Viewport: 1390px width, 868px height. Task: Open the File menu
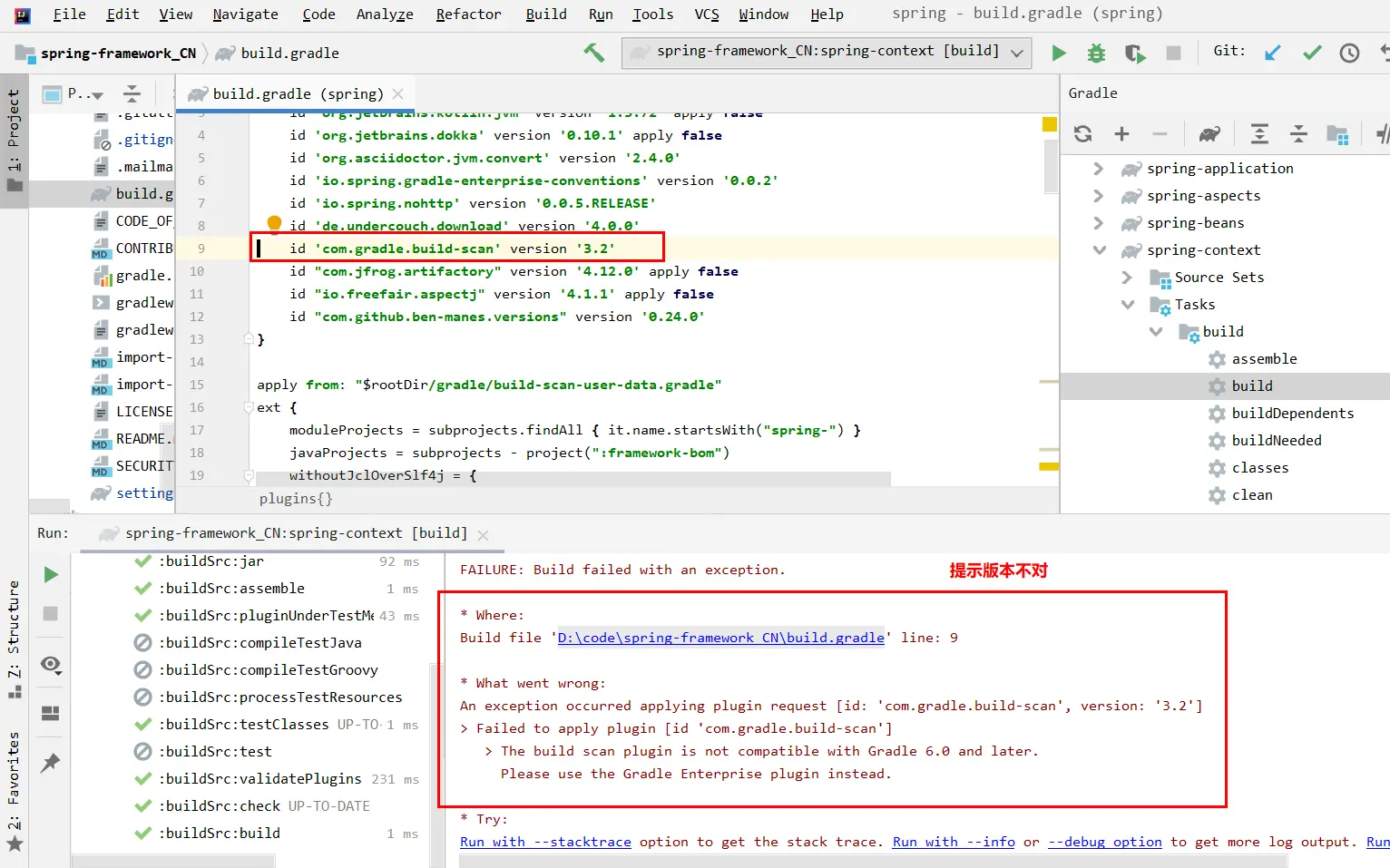click(69, 15)
